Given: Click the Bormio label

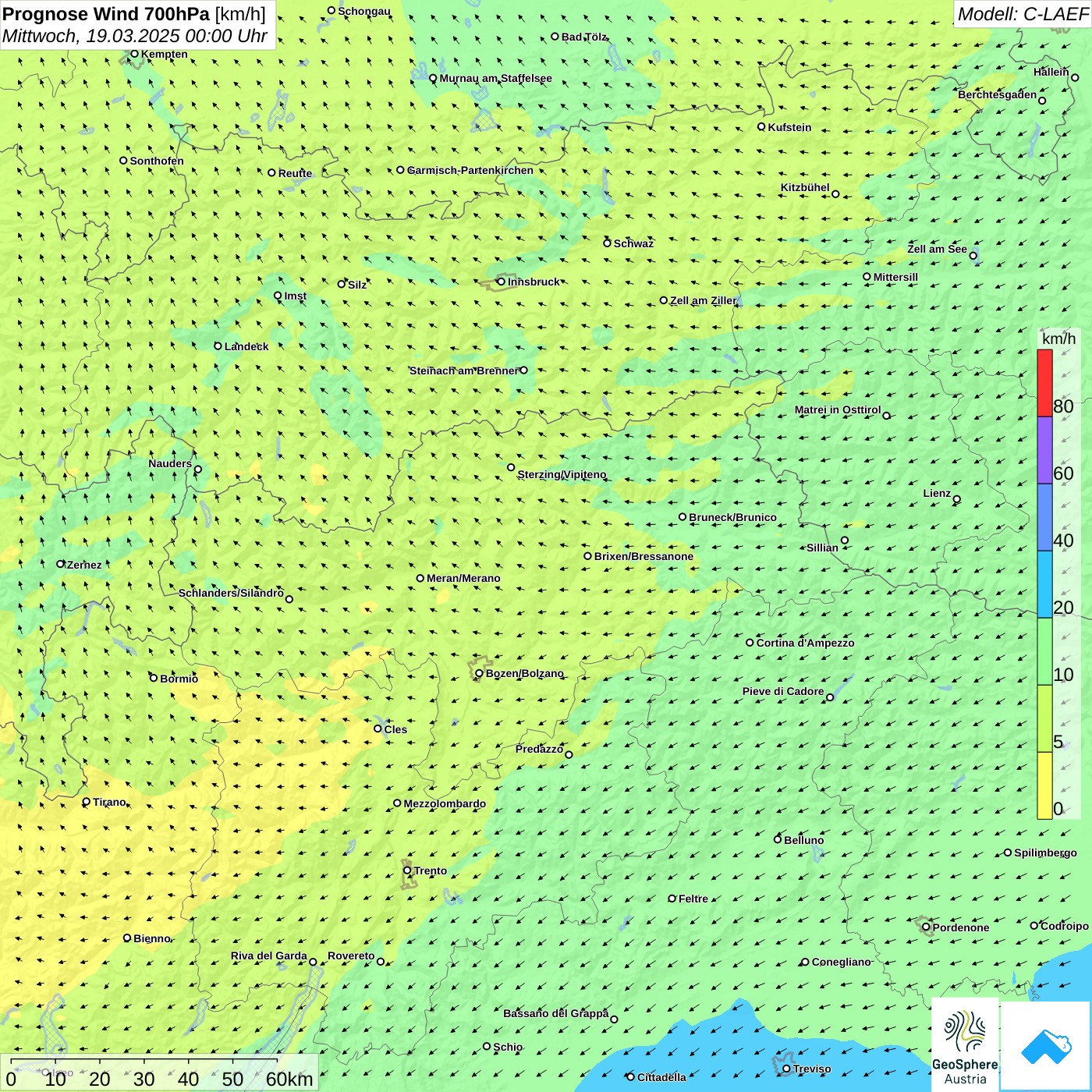Looking at the screenshot, I should click(x=179, y=679).
